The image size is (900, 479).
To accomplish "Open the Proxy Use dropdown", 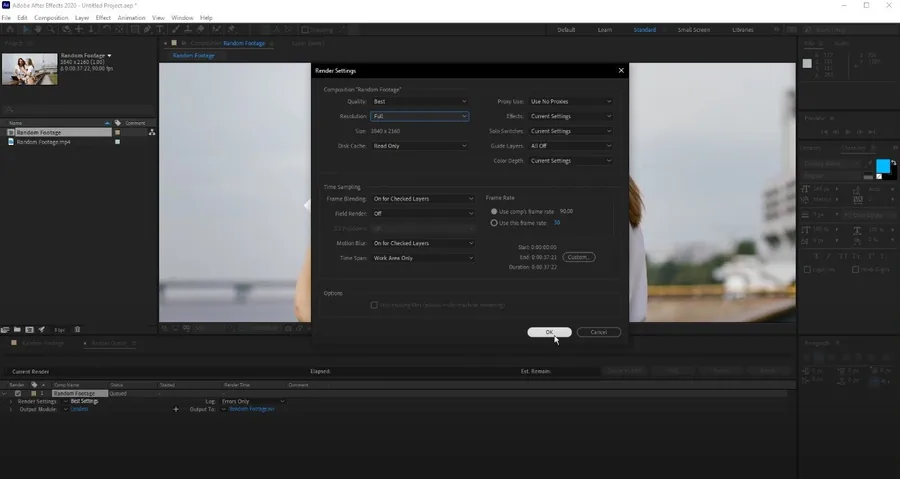I will pyautogui.click(x=570, y=102).
